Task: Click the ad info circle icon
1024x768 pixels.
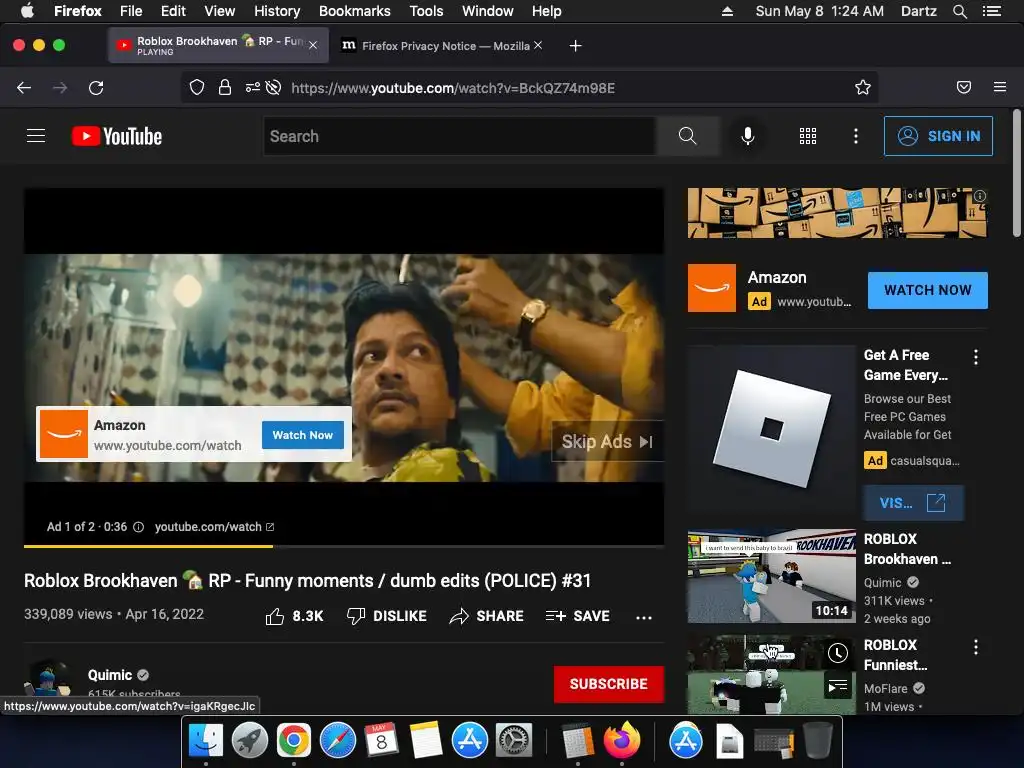Action: 138,527
